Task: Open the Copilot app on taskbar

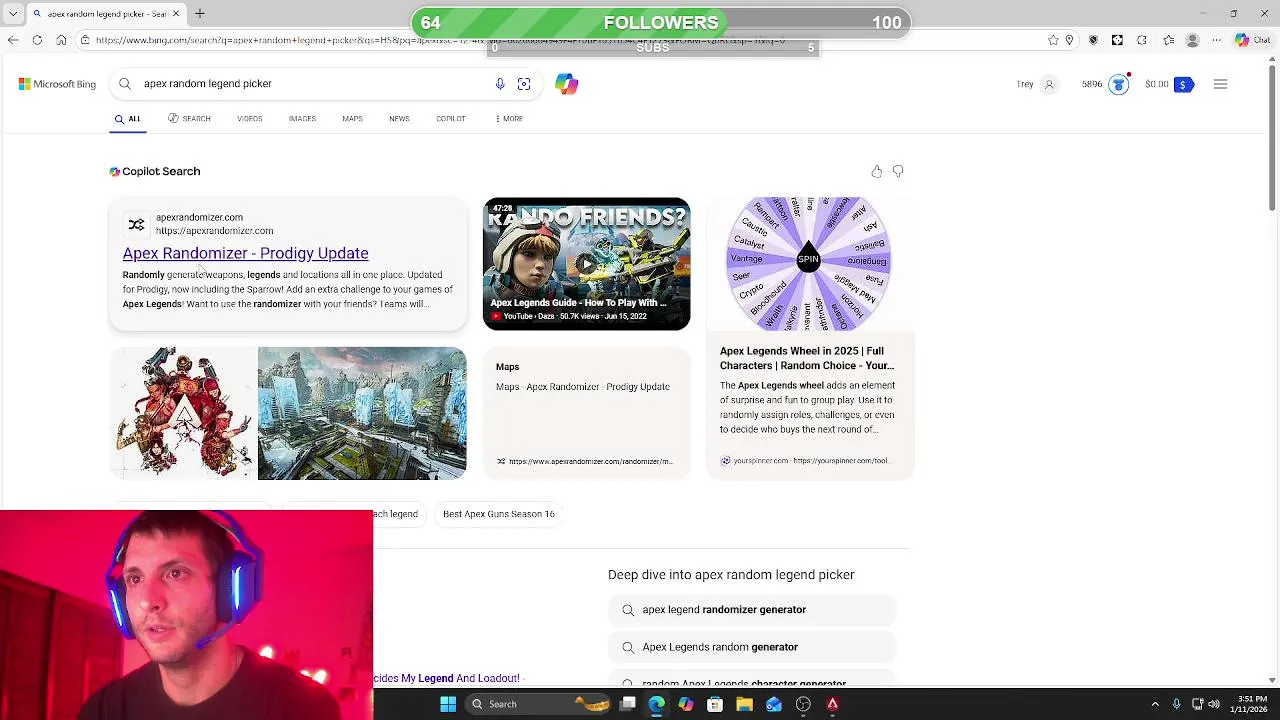Action: [x=686, y=704]
